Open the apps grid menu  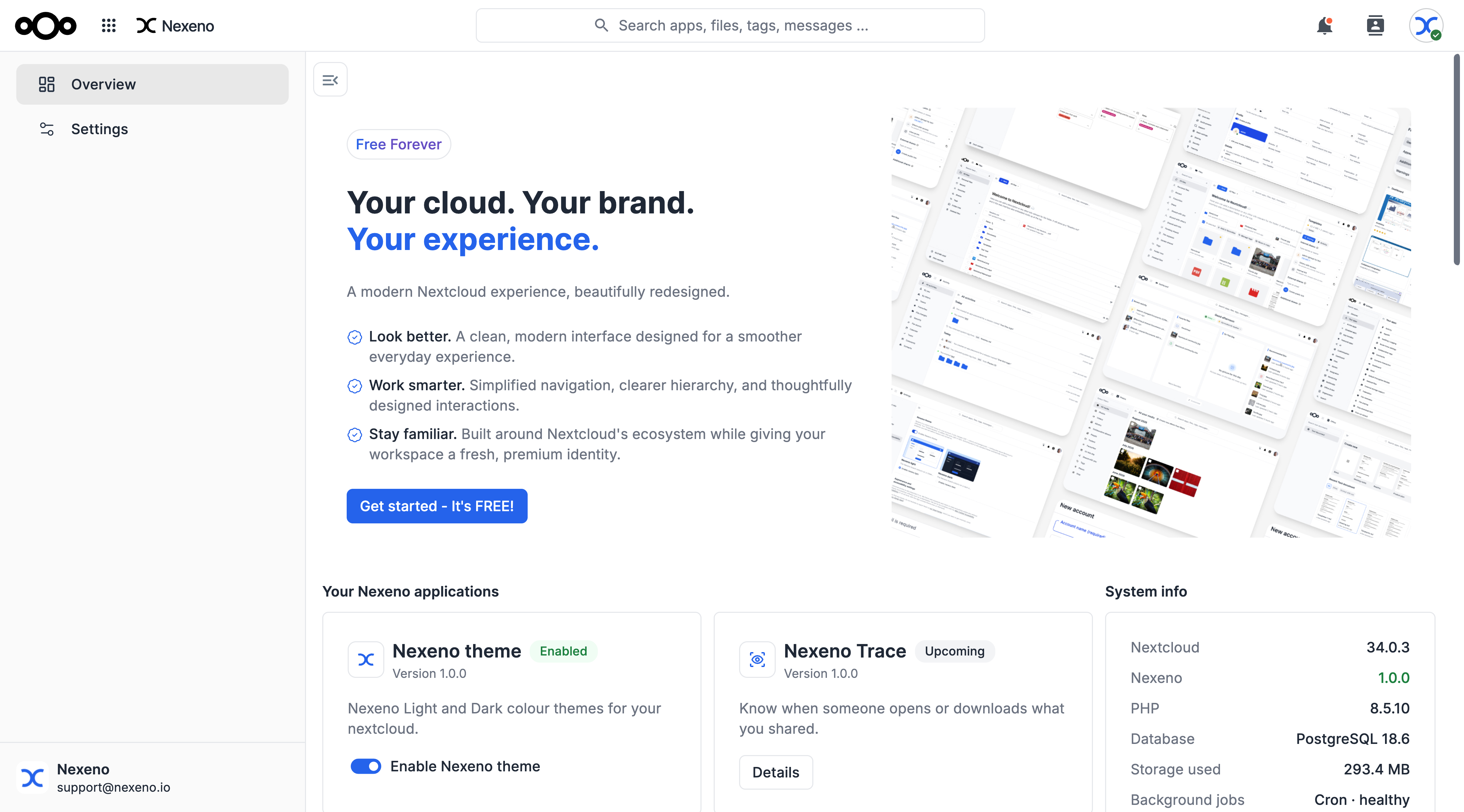108,25
